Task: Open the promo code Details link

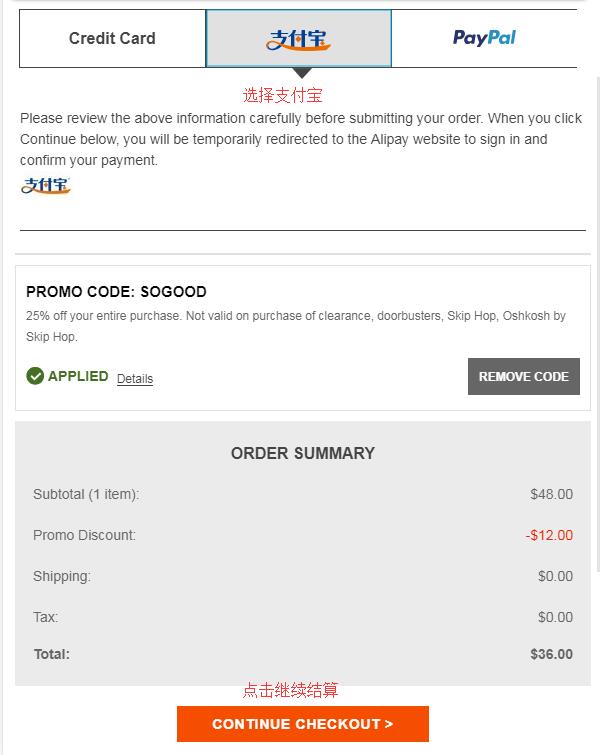Action: (x=135, y=379)
